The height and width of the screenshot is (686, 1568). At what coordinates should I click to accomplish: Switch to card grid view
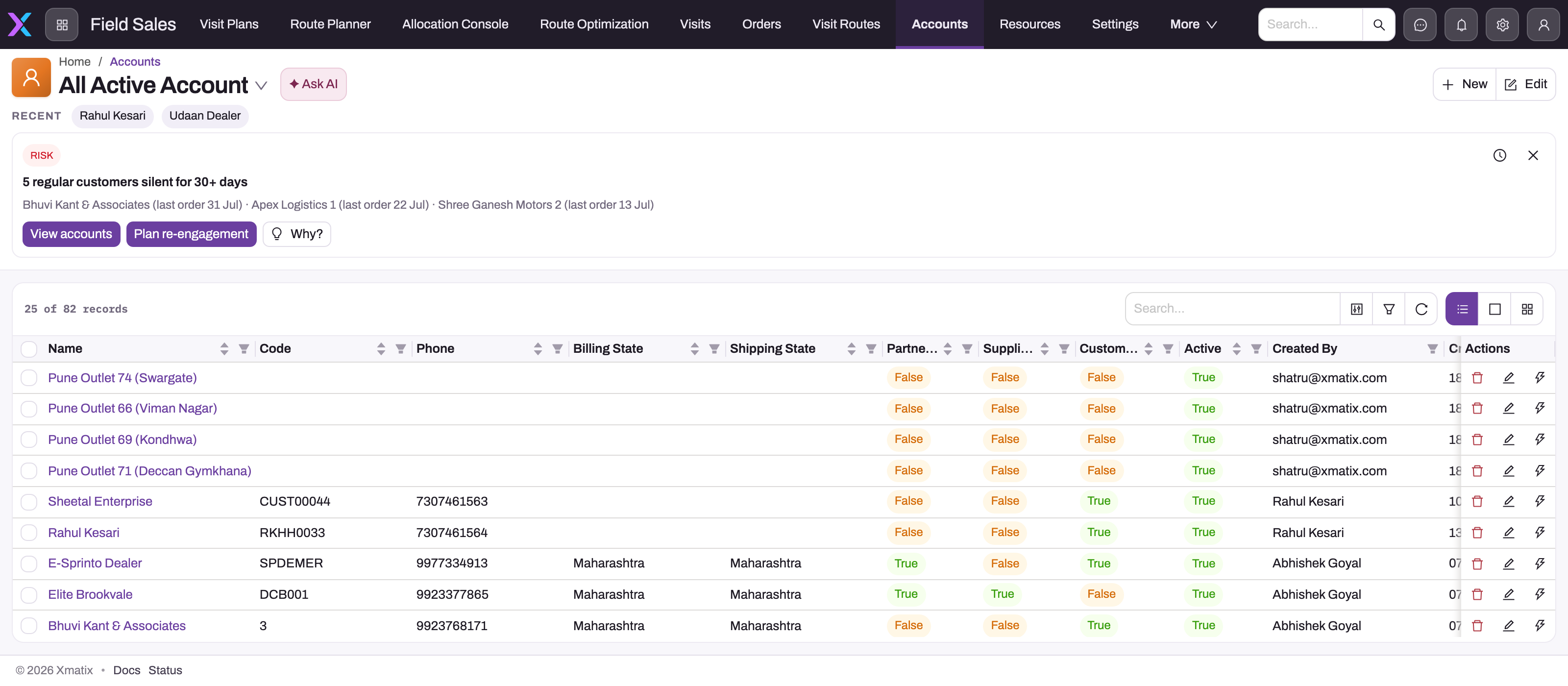click(1527, 309)
